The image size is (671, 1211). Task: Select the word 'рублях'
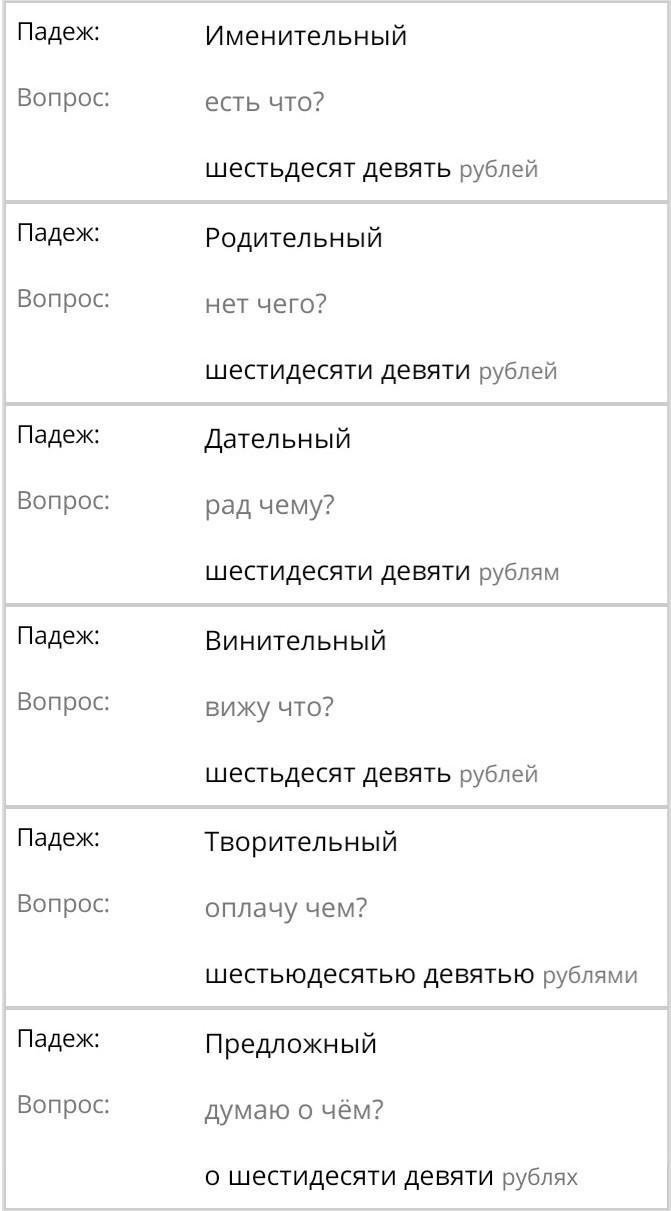[x=540, y=1178]
